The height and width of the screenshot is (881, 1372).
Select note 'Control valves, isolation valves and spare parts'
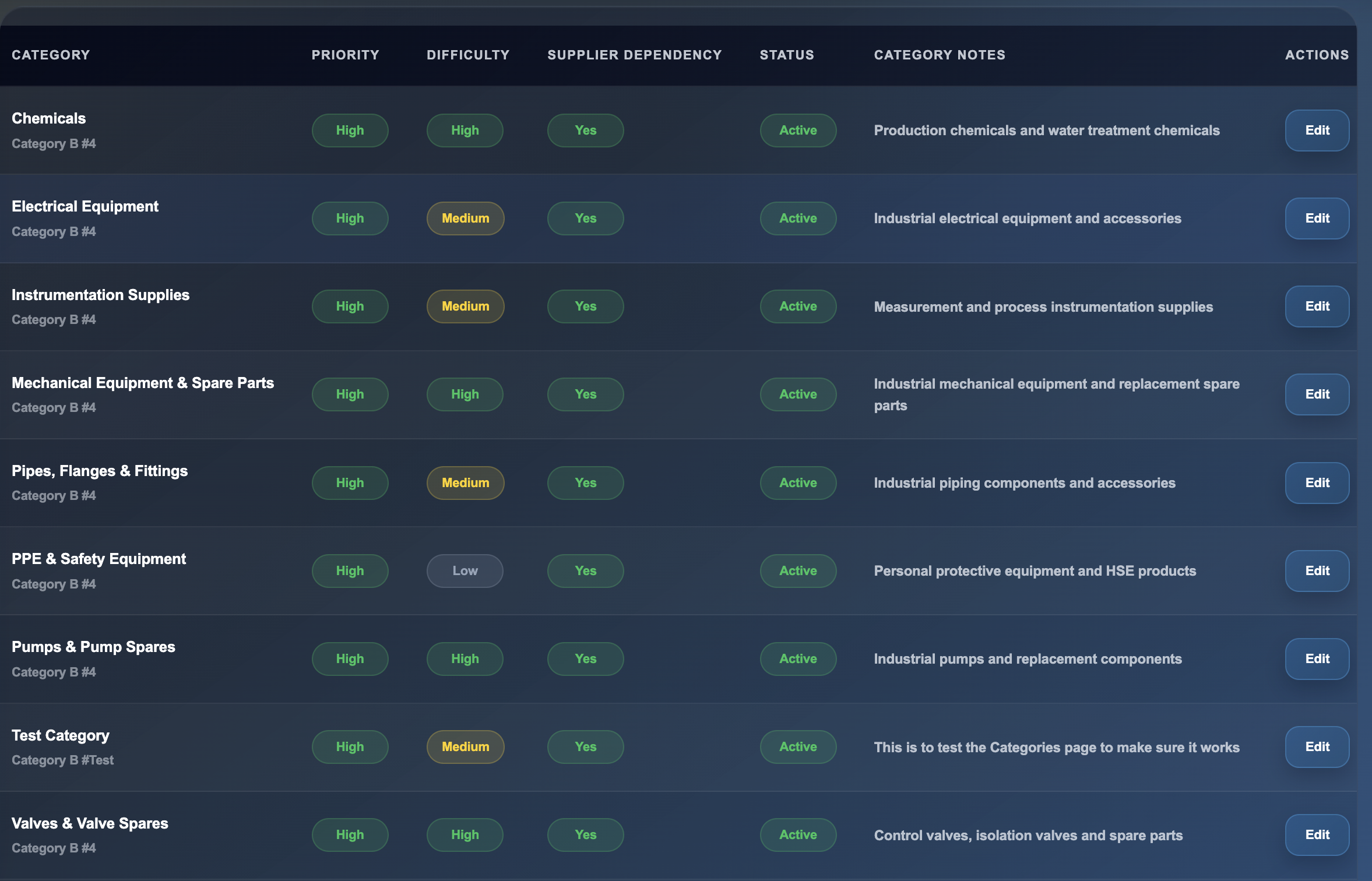1028,836
